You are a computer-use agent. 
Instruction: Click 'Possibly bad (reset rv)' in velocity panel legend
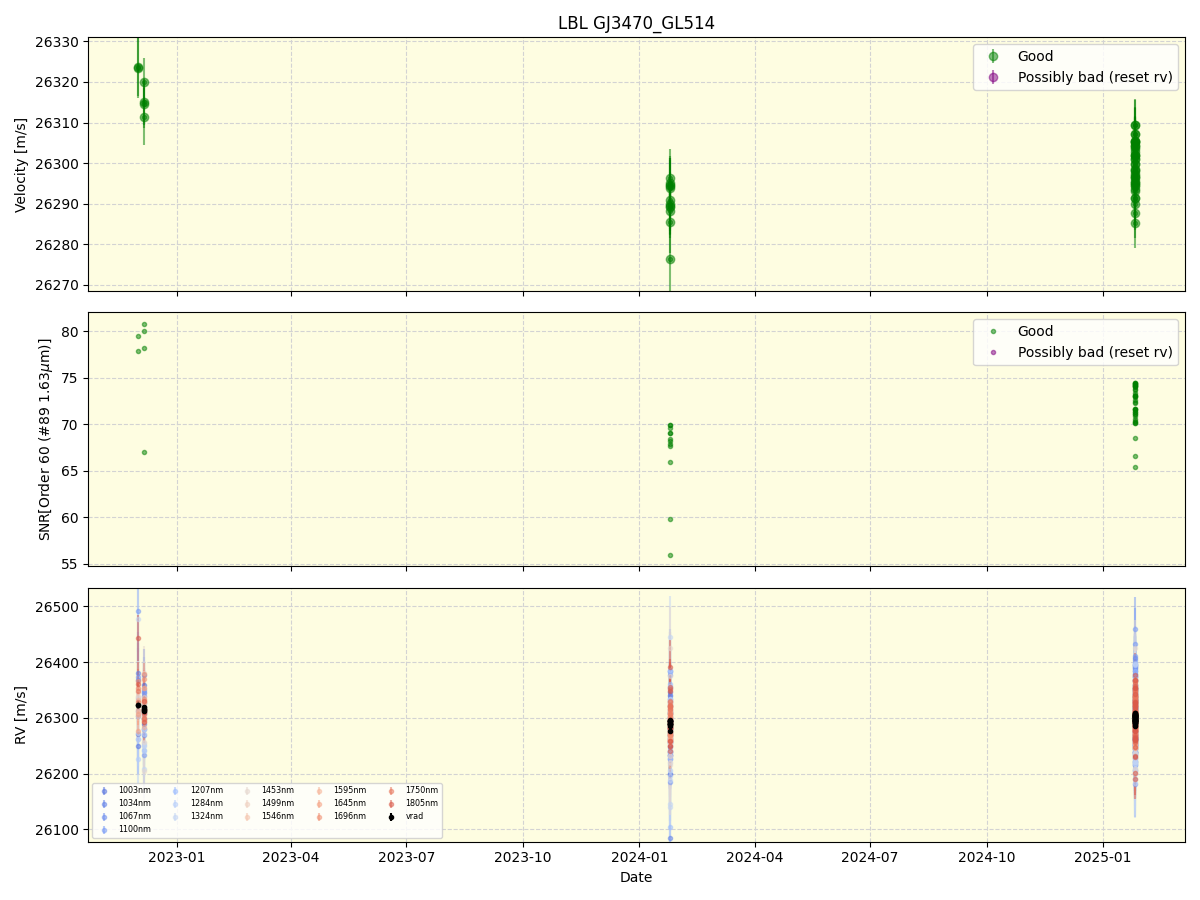coord(1095,77)
